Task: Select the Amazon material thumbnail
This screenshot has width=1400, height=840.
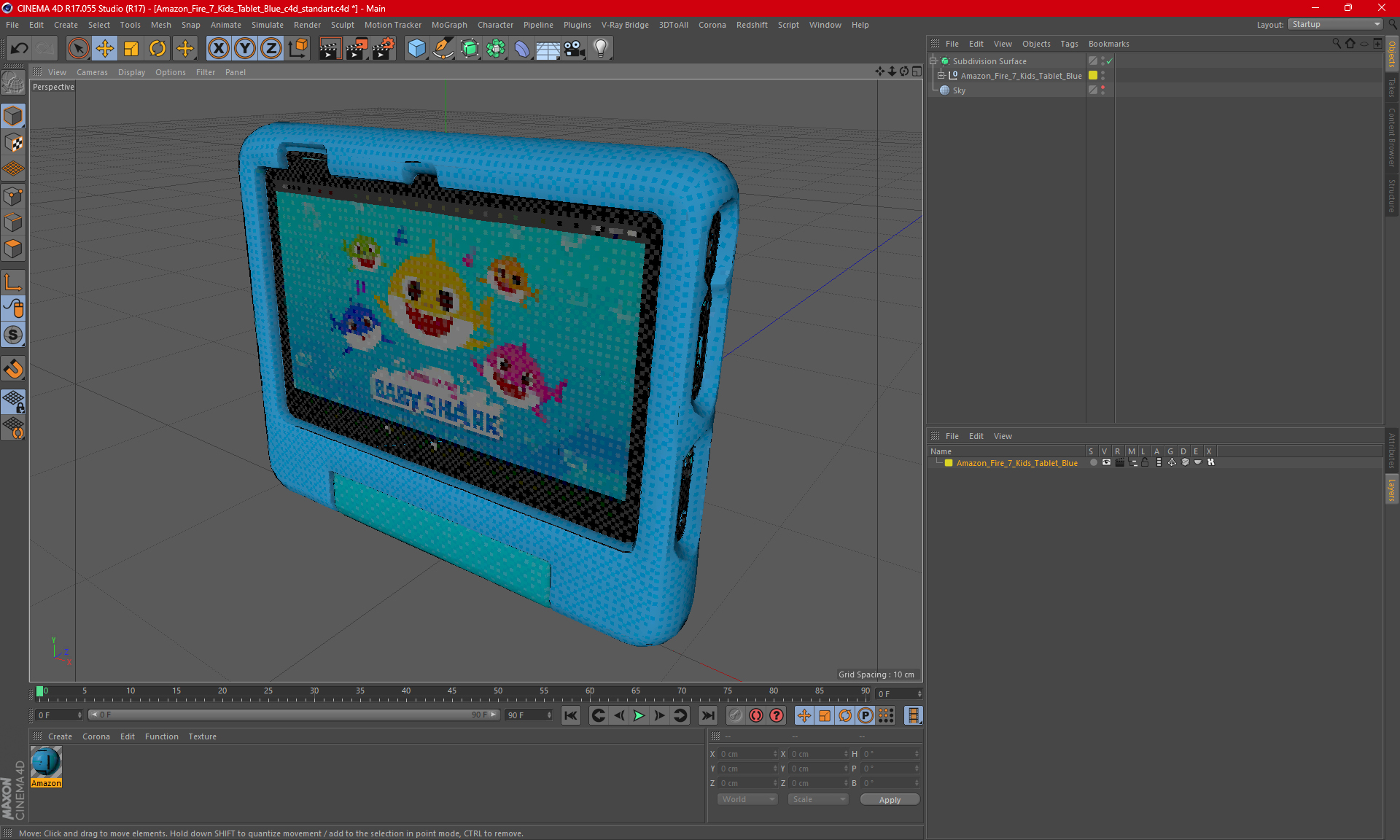Action: 46,763
